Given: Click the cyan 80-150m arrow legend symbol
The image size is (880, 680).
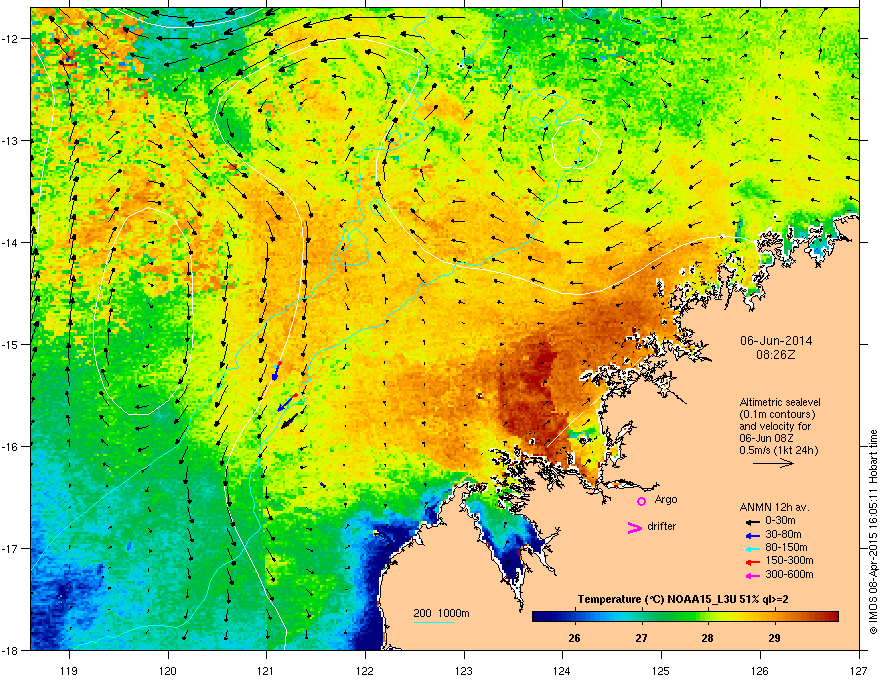Looking at the screenshot, I should click(x=752, y=549).
